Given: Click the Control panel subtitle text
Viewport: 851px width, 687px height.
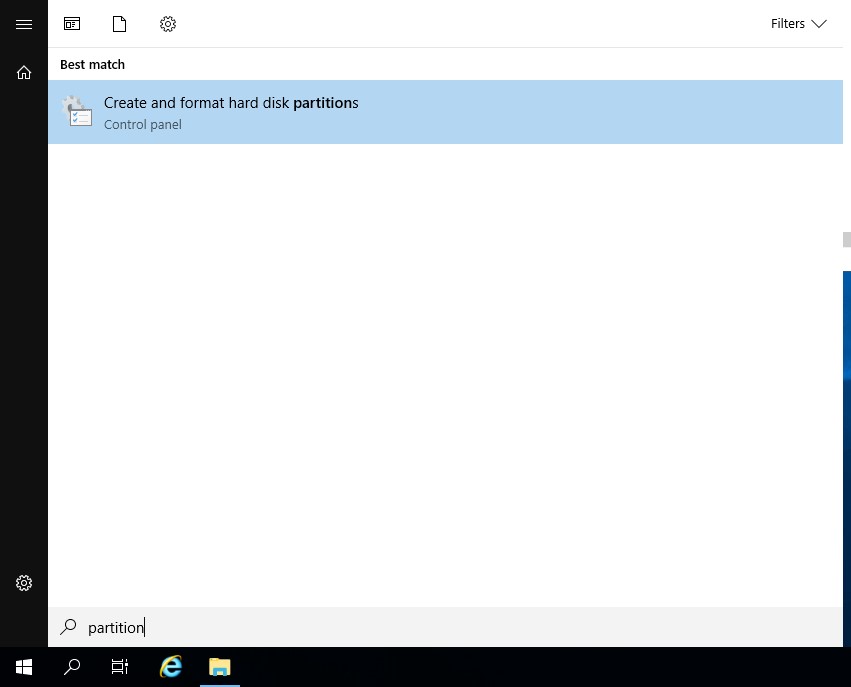Looking at the screenshot, I should (x=143, y=124).
